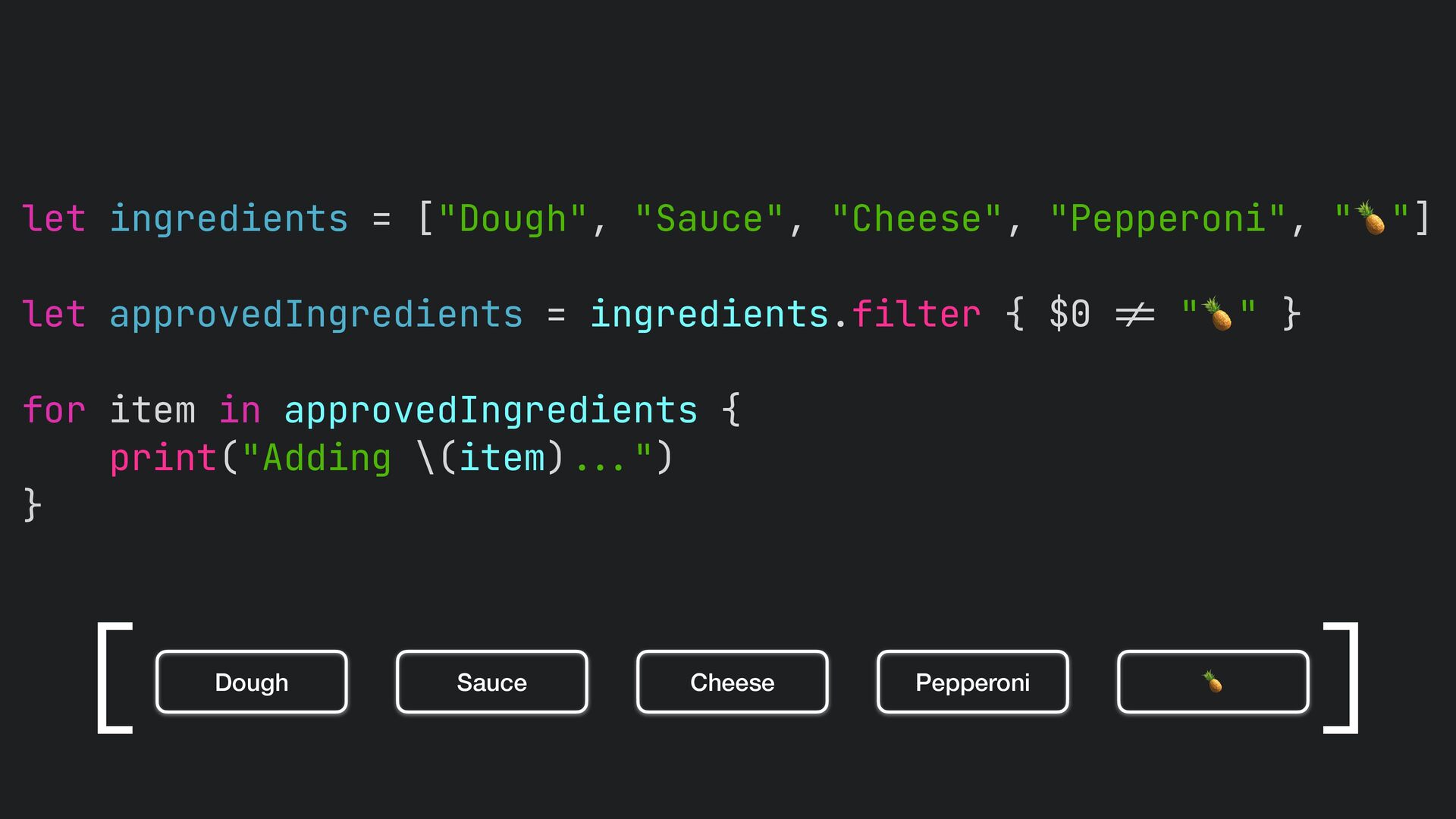Screen dimensions: 1456x819
Task: Select the Dough box in the array diagram
Action: (252, 682)
